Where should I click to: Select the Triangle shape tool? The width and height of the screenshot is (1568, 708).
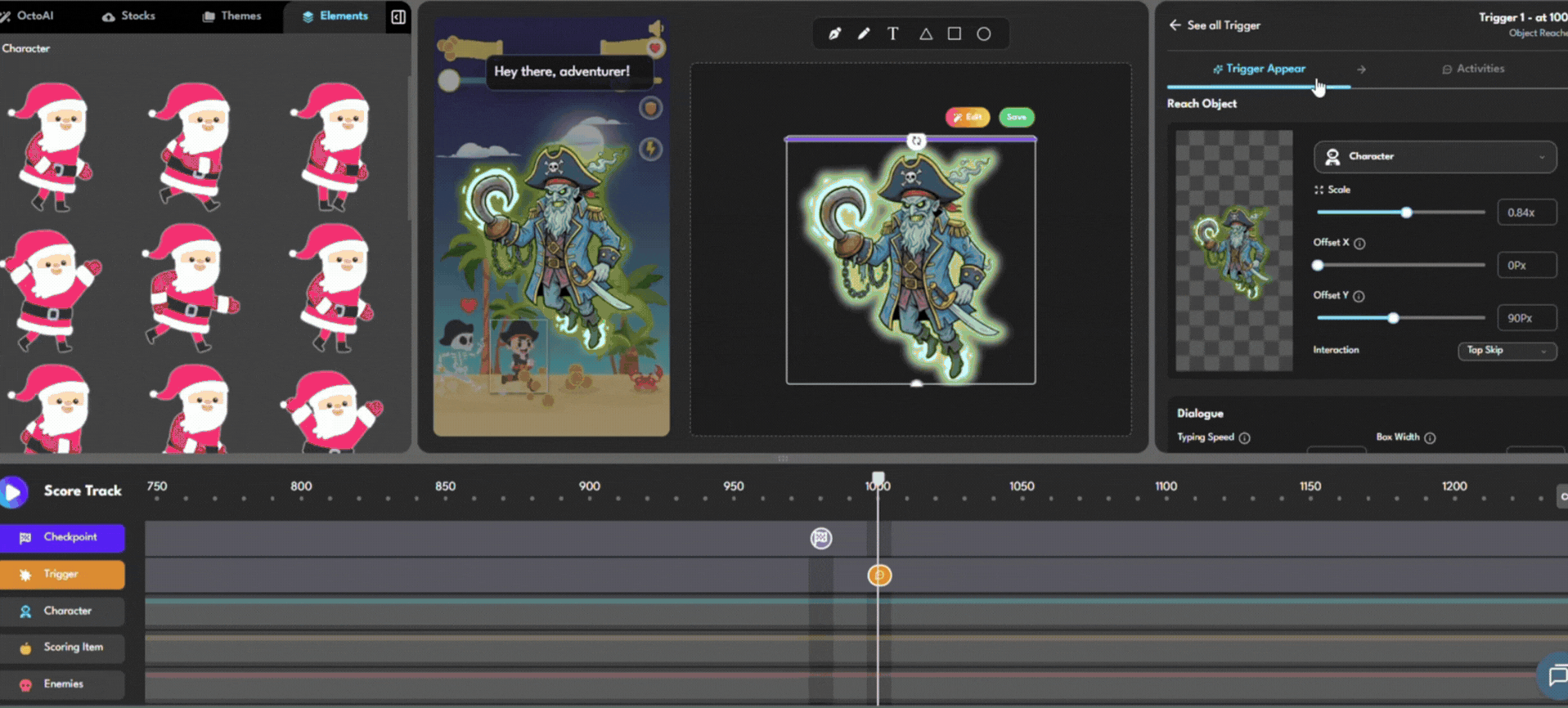[925, 34]
